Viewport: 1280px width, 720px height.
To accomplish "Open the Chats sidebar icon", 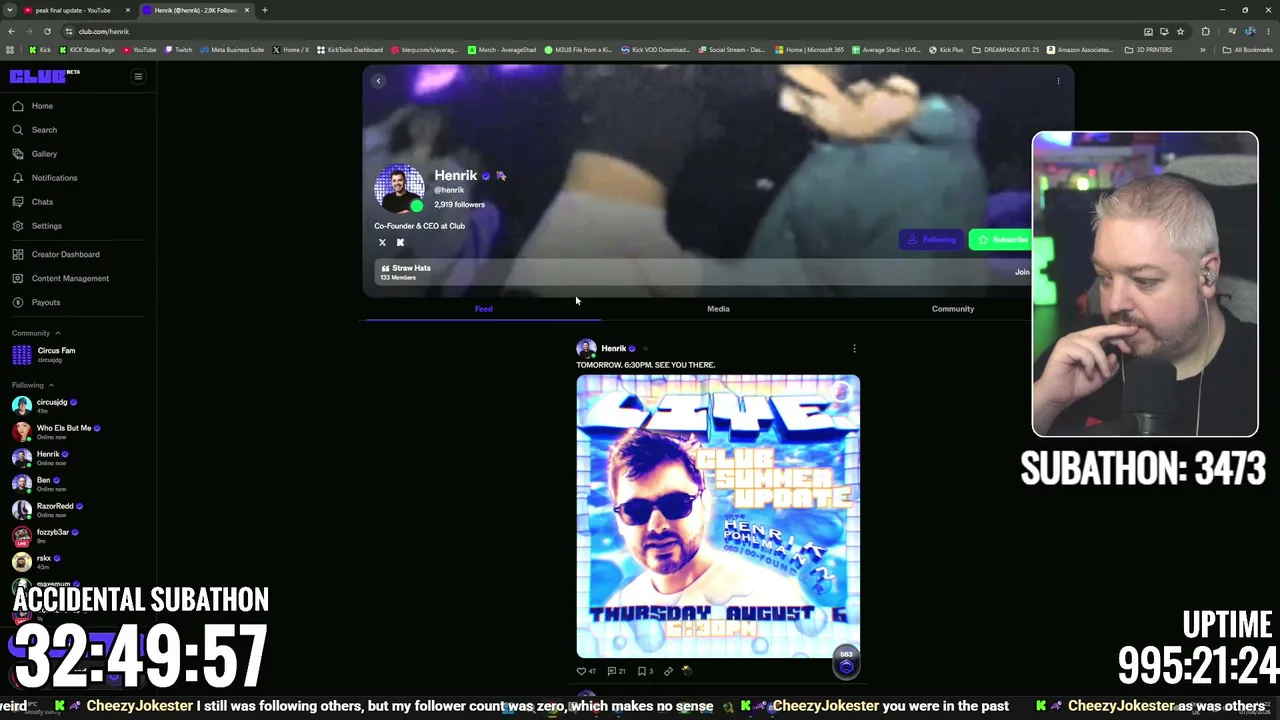I will click(18, 202).
